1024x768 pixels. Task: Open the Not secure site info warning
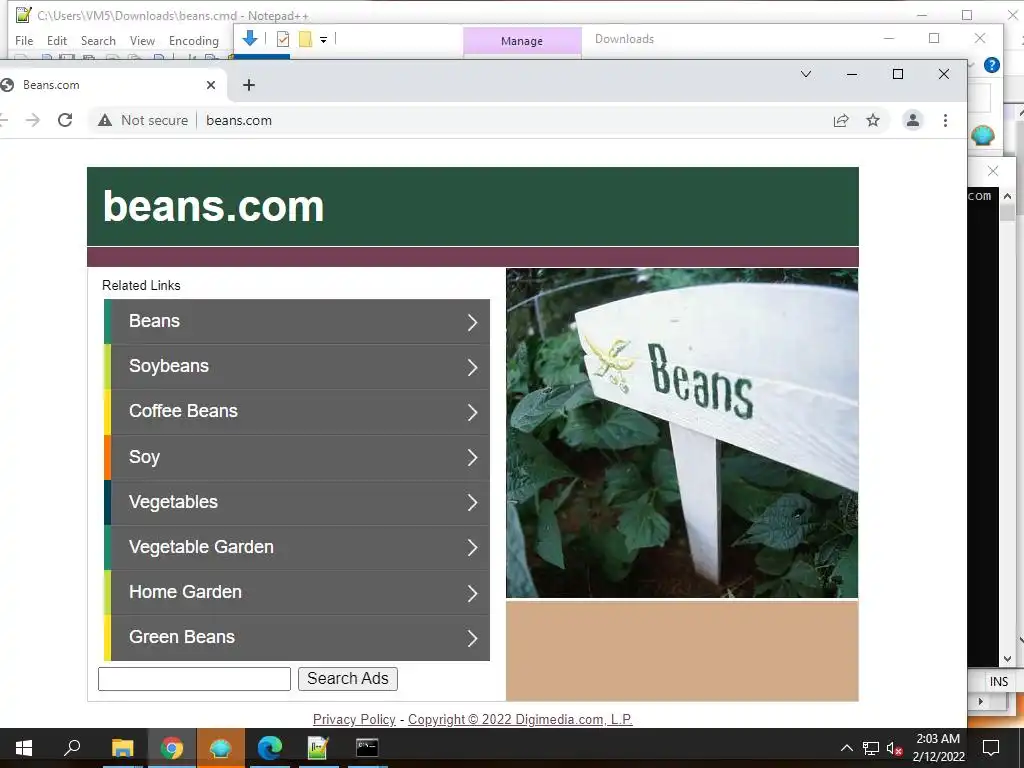(x=143, y=120)
